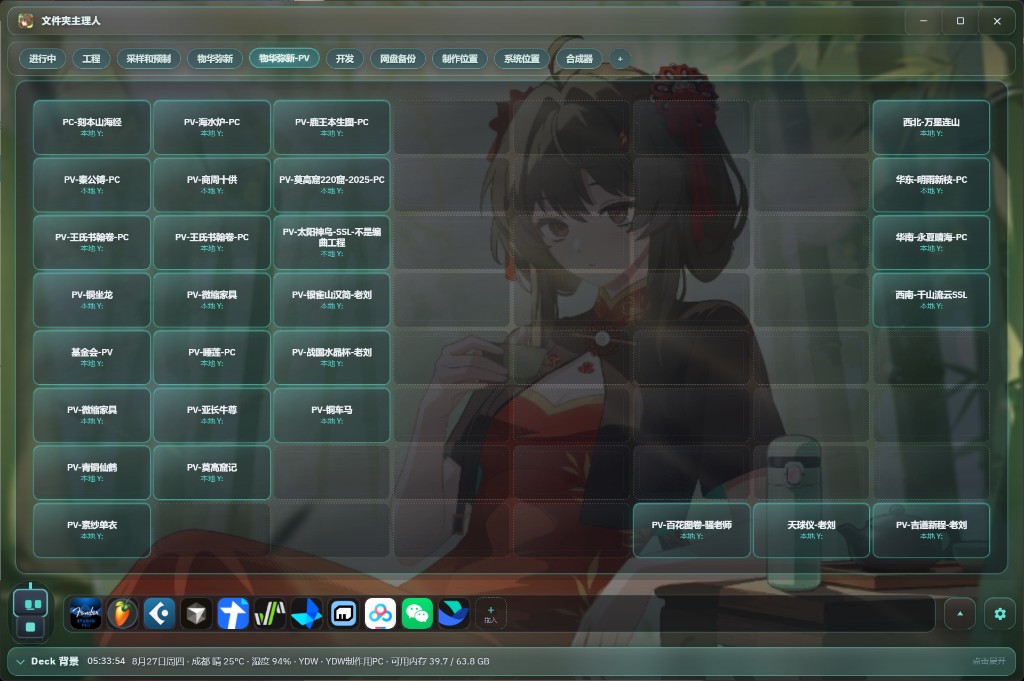Click the up-arrow button beside the dock
1024x681 pixels.
click(960, 614)
